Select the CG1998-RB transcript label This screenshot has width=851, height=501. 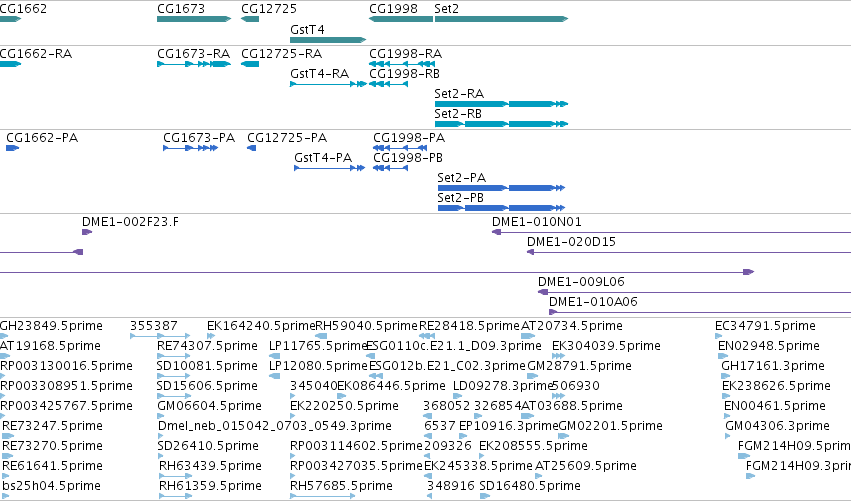point(404,74)
